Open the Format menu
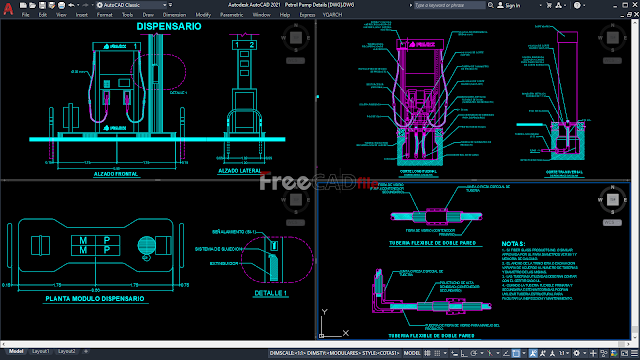 point(104,15)
